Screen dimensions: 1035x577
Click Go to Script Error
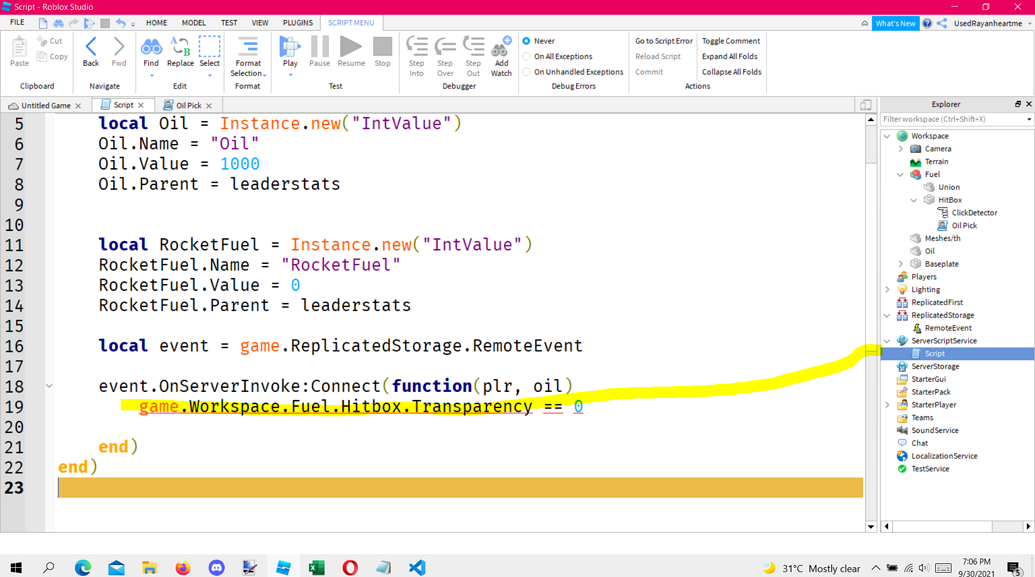click(x=662, y=40)
